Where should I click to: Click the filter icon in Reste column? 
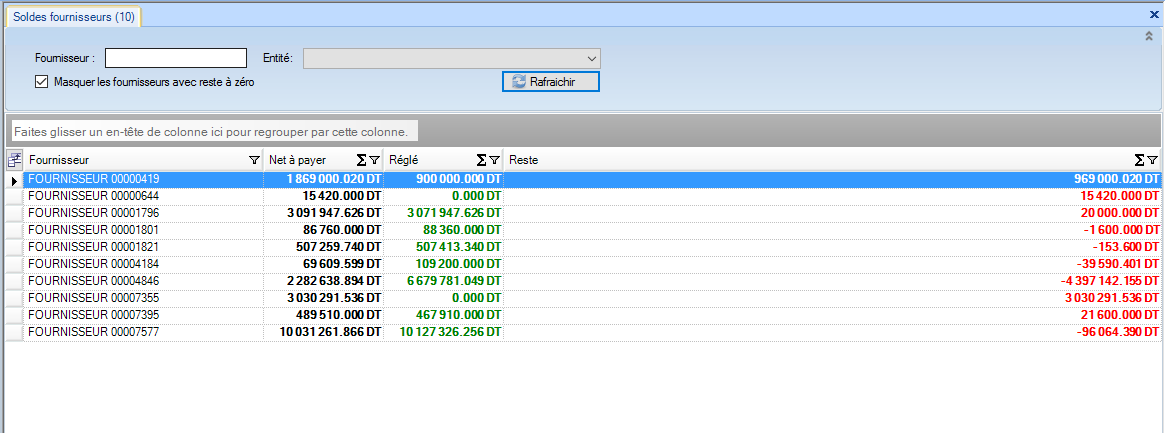[1153, 160]
